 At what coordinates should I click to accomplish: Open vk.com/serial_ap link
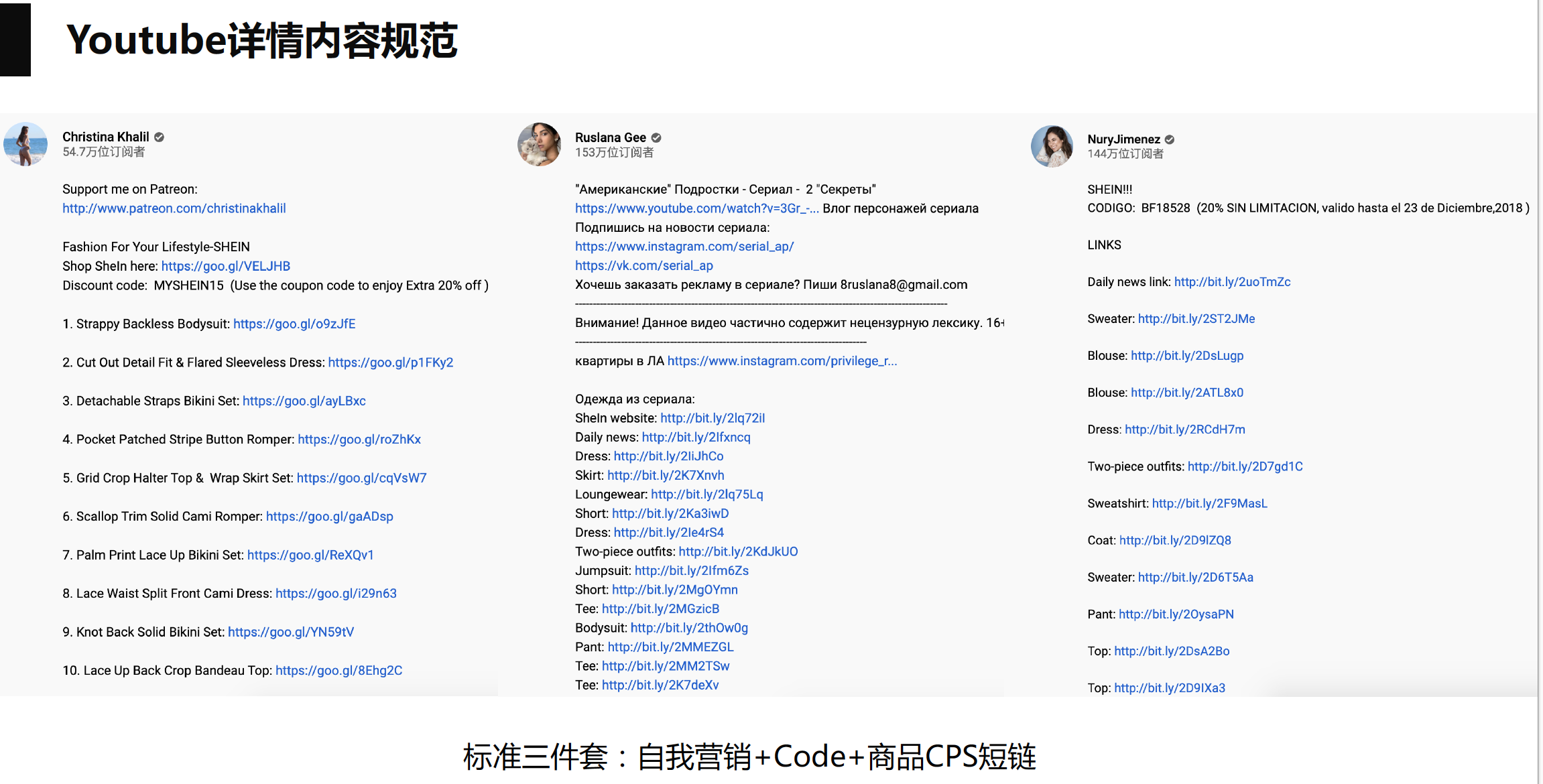pos(644,265)
